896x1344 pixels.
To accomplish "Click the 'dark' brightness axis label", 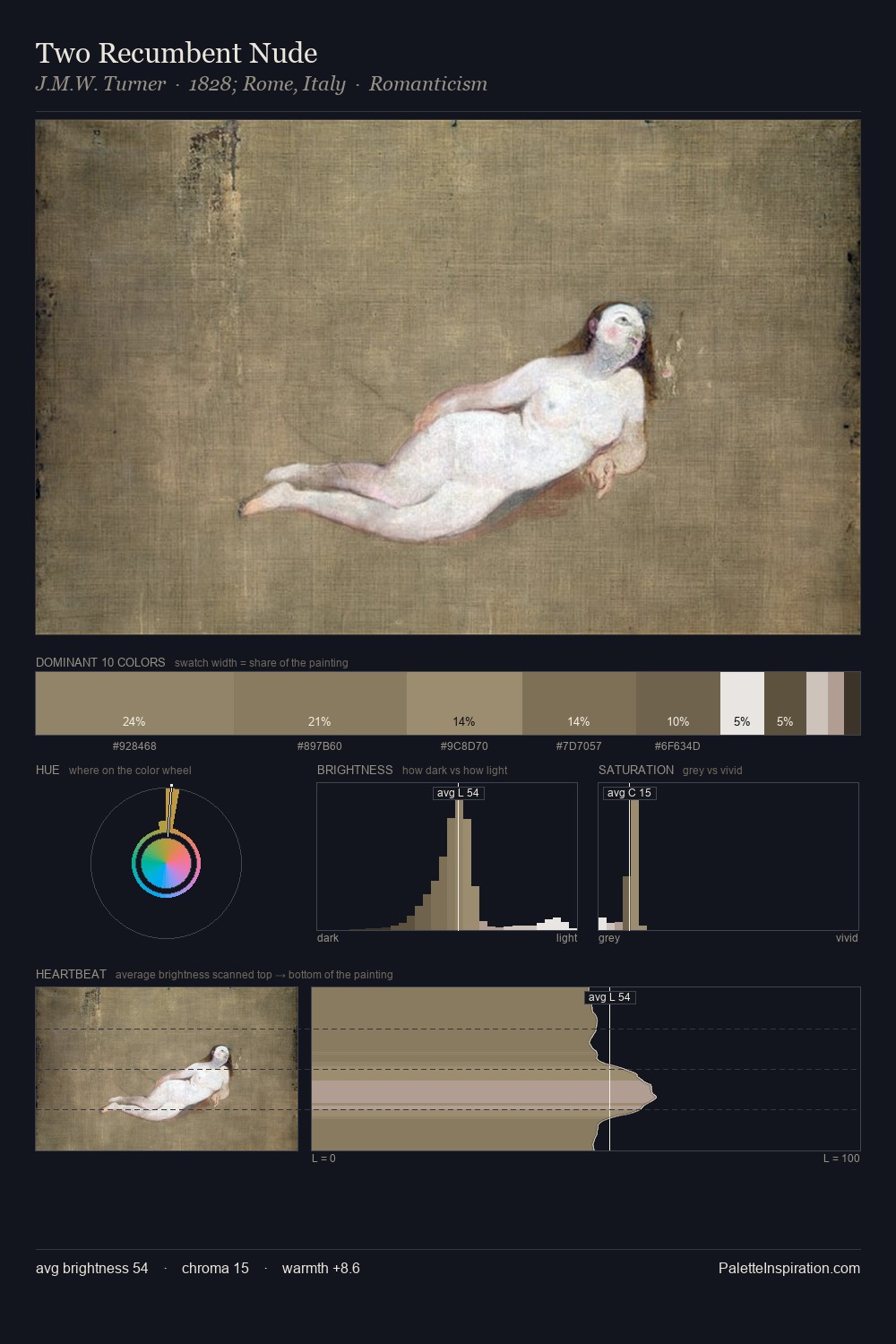I will [x=328, y=938].
